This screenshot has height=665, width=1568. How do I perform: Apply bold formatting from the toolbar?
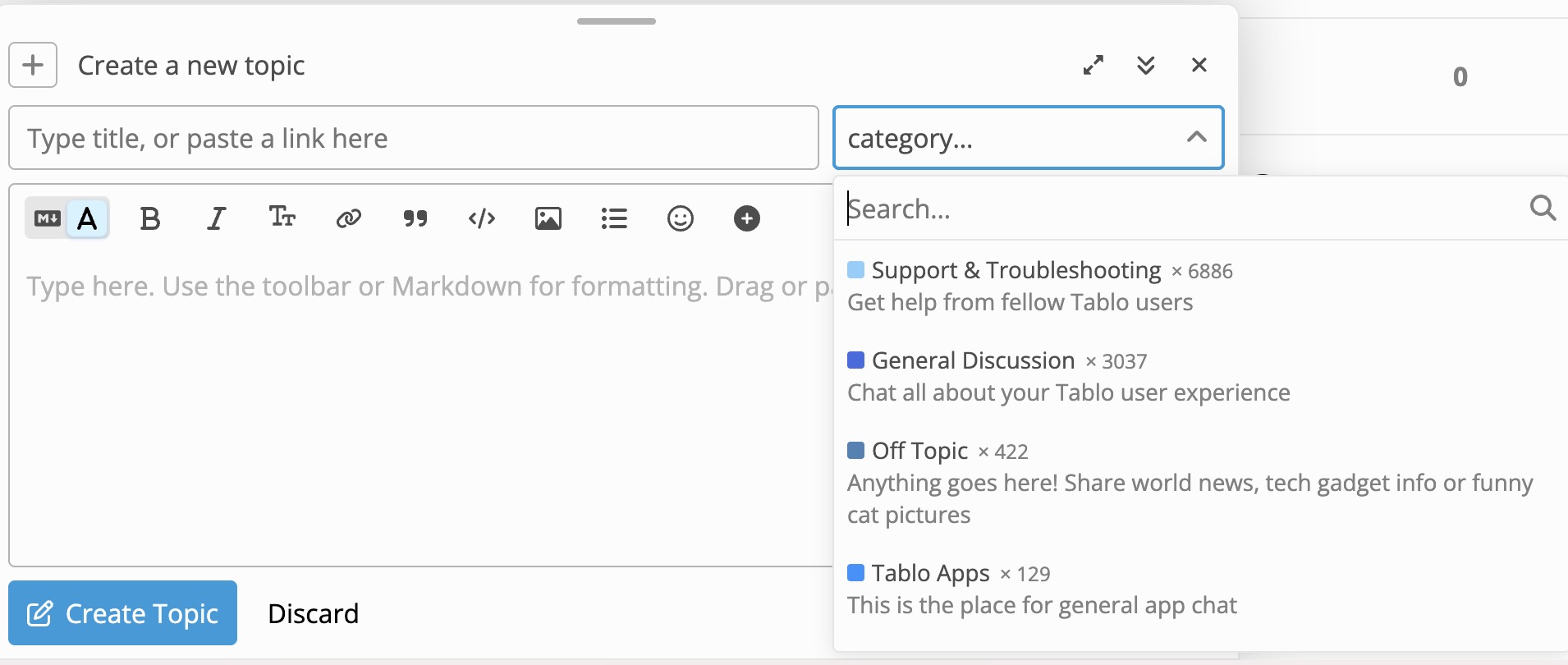pos(150,218)
